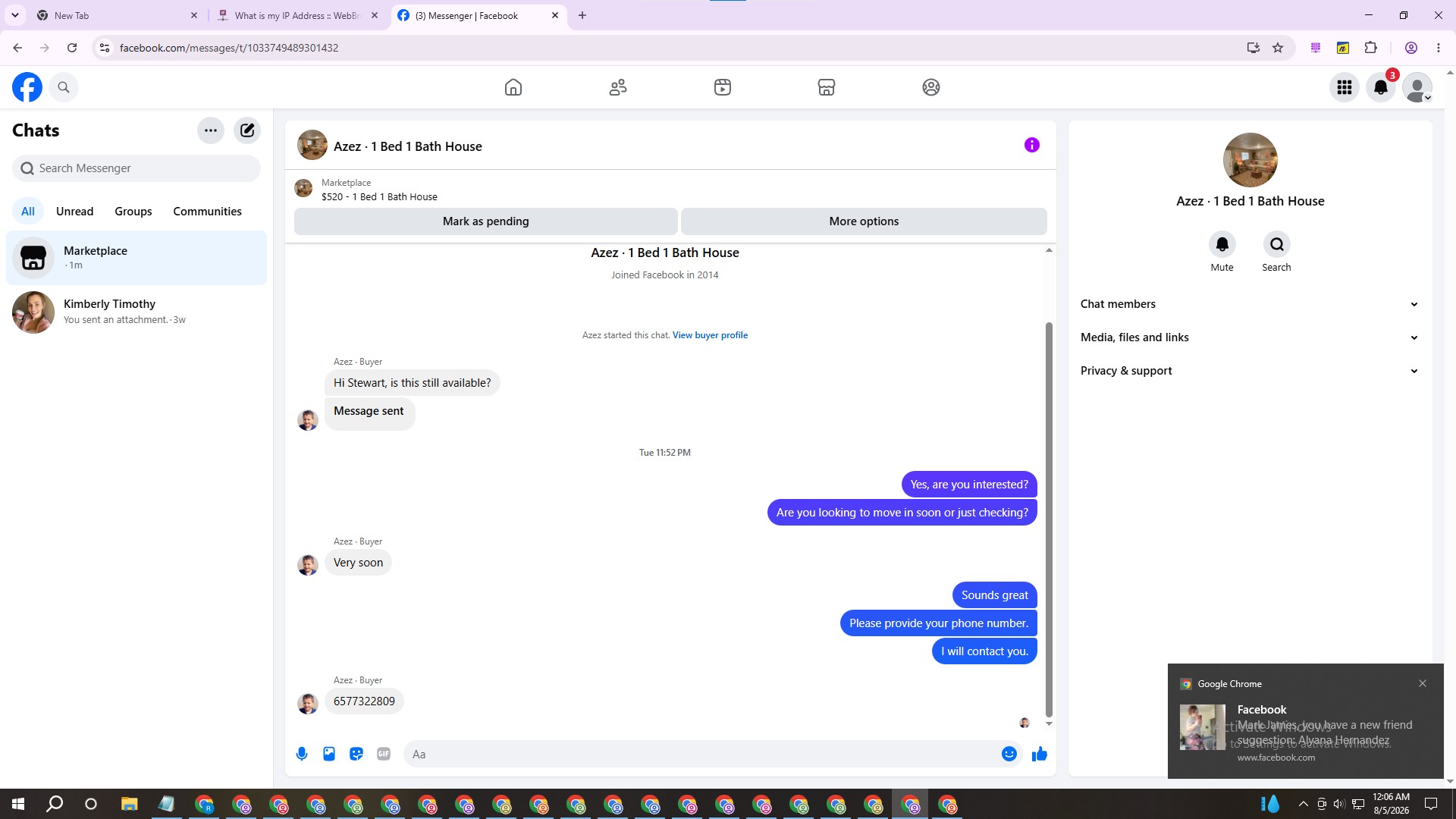Bookmark this page with star icon
Image resolution: width=1456 pixels, height=819 pixels.
click(1278, 48)
